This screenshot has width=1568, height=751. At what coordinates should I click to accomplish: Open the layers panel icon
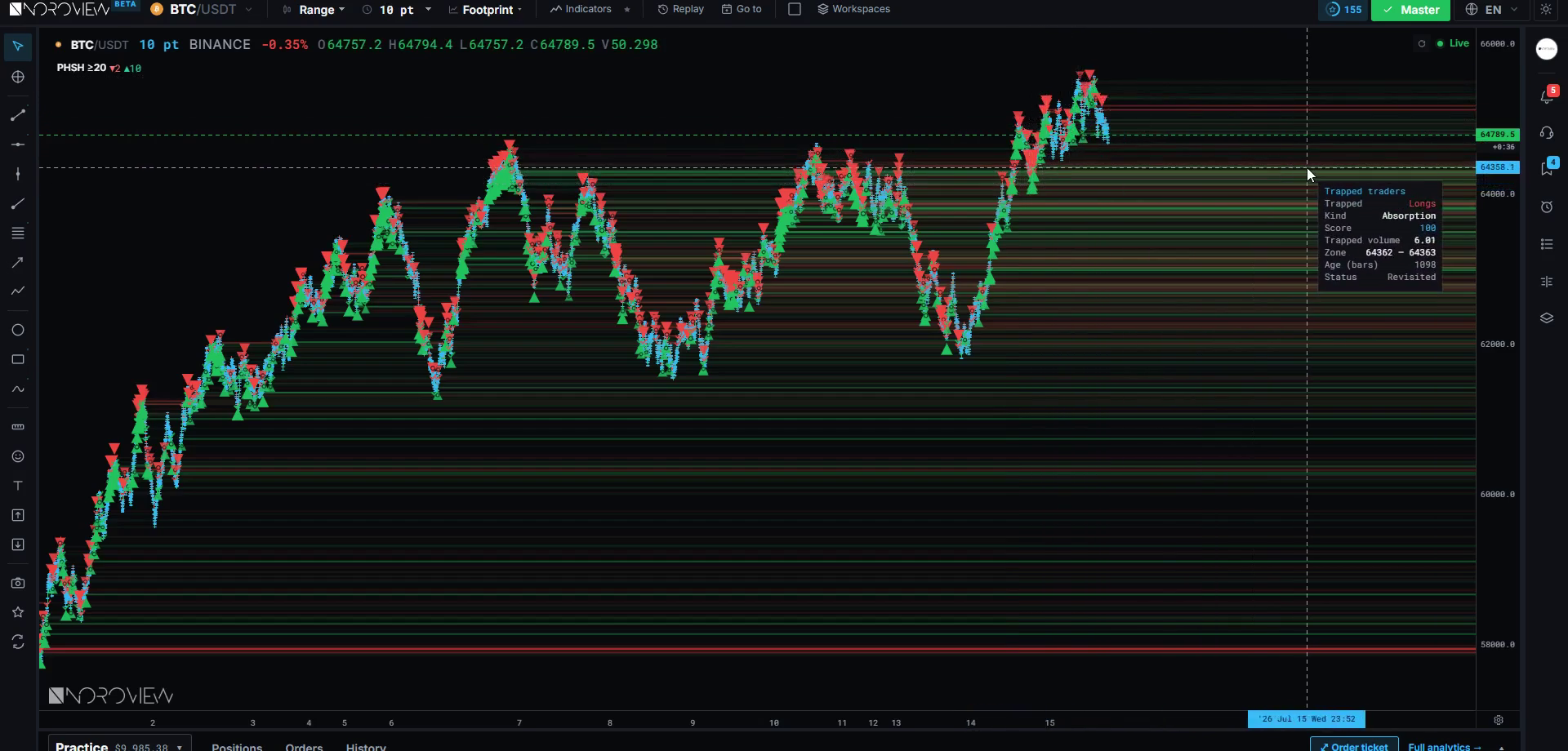(1547, 318)
